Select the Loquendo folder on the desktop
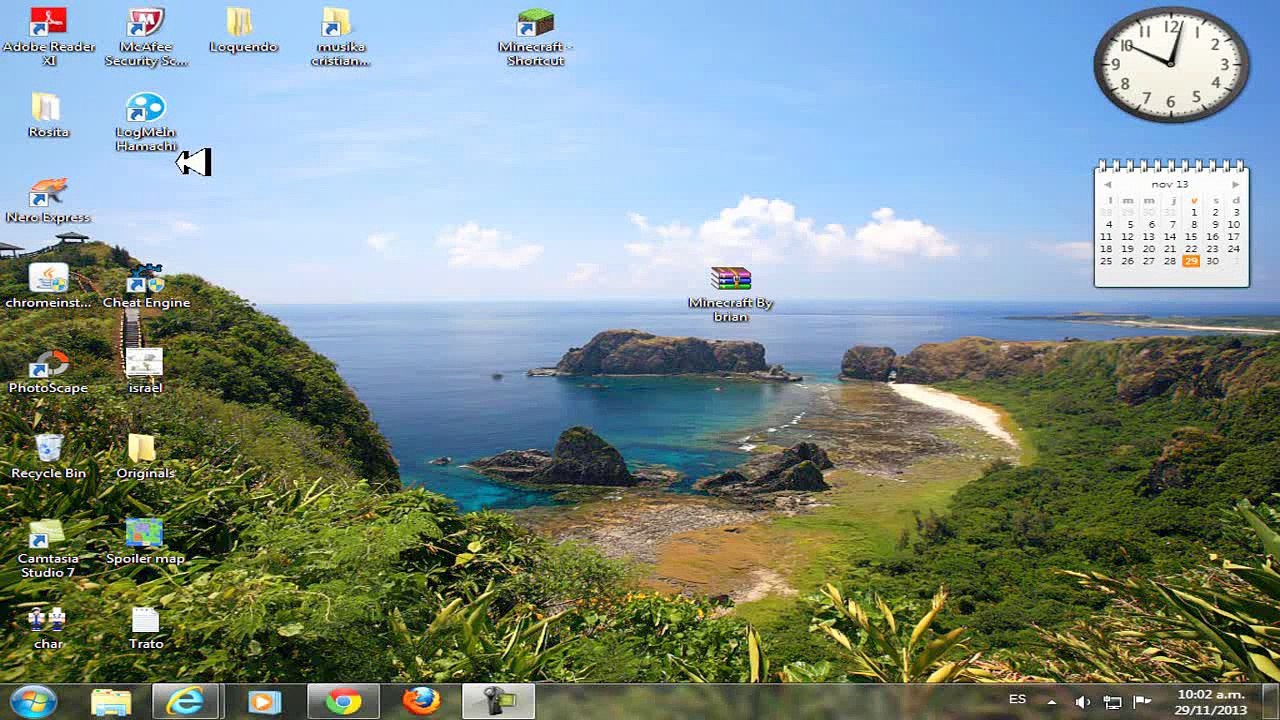Image resolution: width=1280 pixels, height=720 pixels. (x=243, y=30)
